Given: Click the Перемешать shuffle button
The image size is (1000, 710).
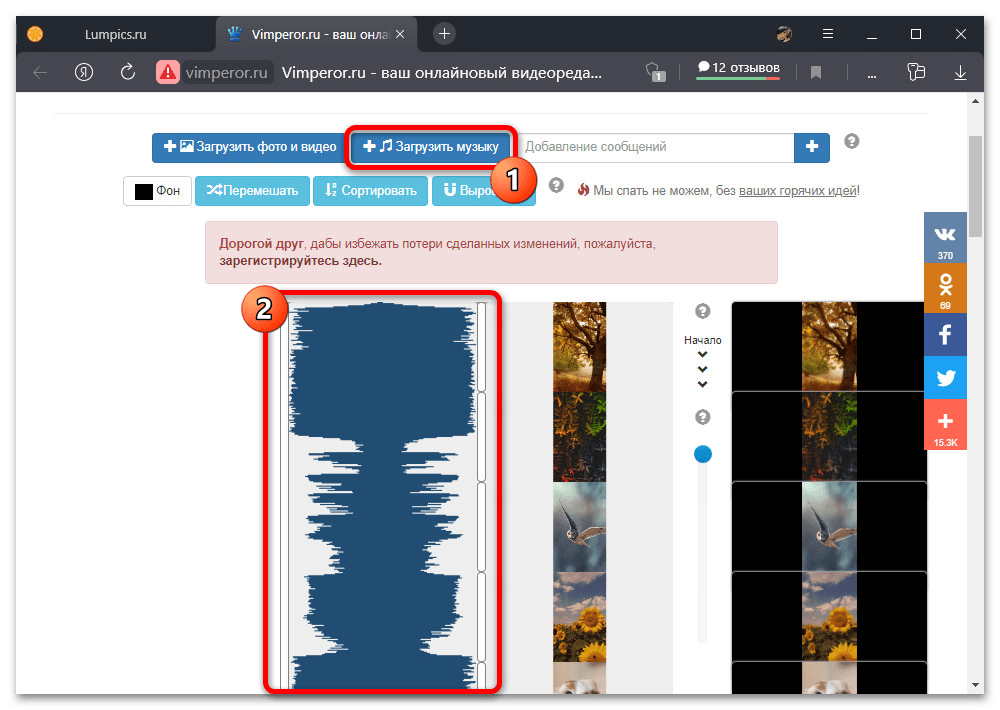Looking at the screenshot, I should click(x=250, y=190).
